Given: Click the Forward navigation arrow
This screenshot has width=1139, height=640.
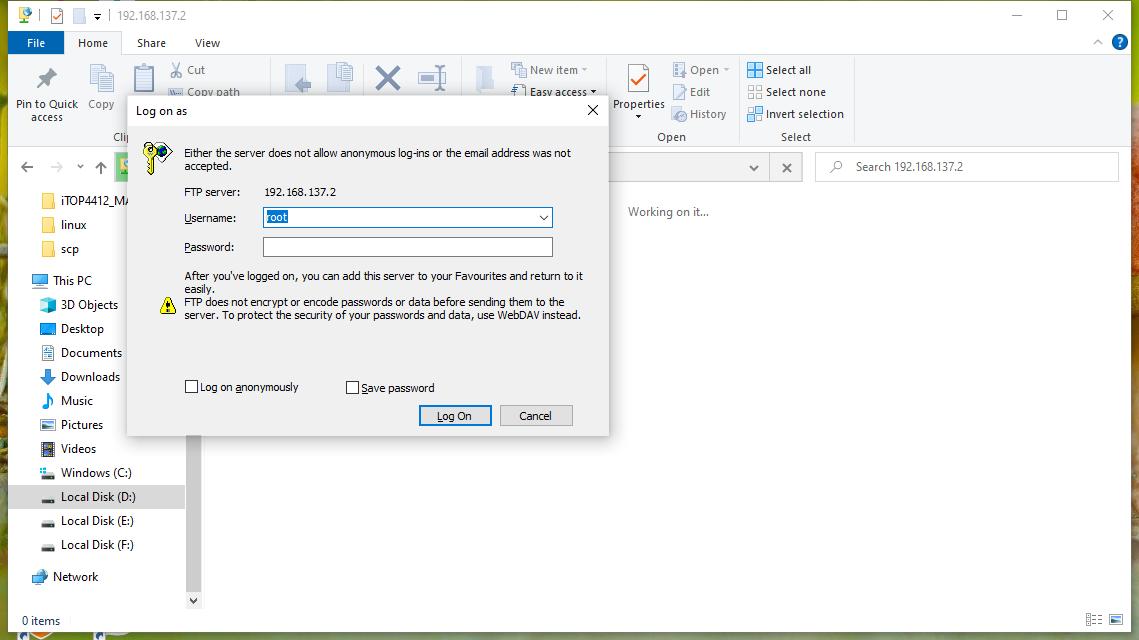Looking at the screenshot, I should tap(57, 167).
